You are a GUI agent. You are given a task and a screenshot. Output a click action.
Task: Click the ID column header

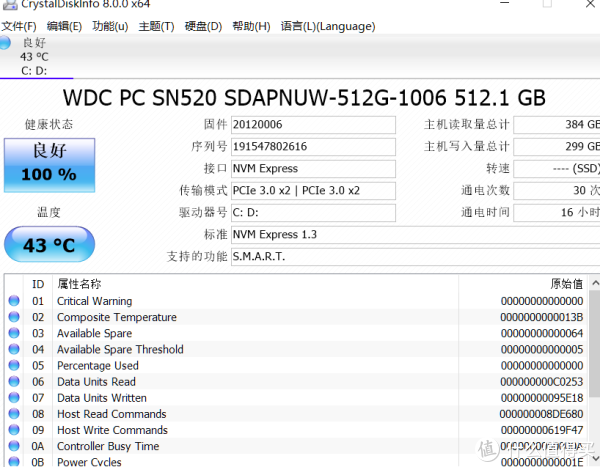(x=38, y=284)
